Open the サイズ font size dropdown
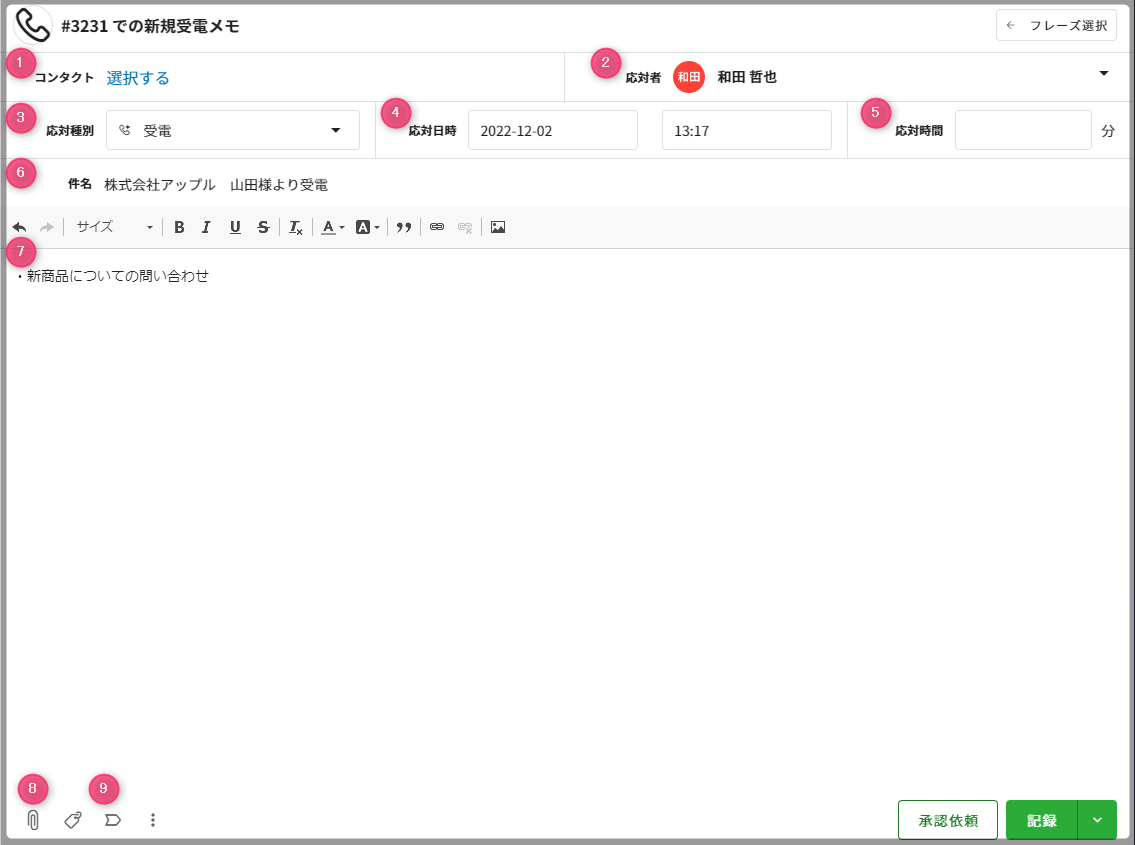The height and width of the screenshot is (845, 1135). pos(115,227)
